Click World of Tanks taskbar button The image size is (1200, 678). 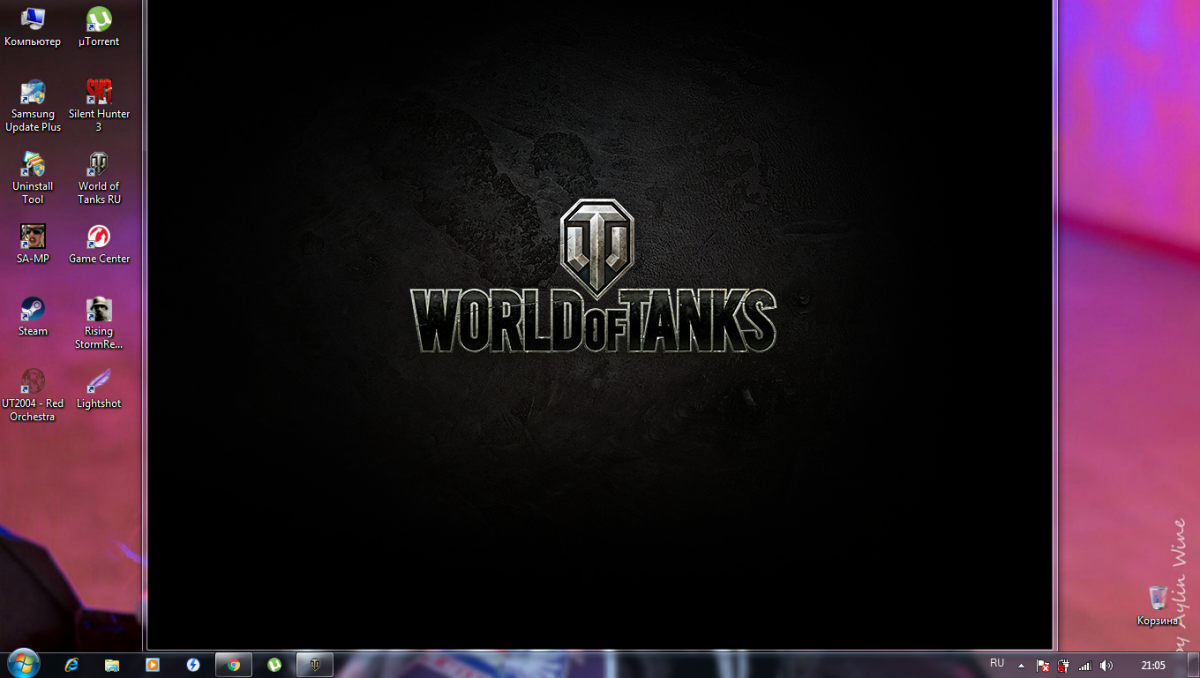[315, 664]
